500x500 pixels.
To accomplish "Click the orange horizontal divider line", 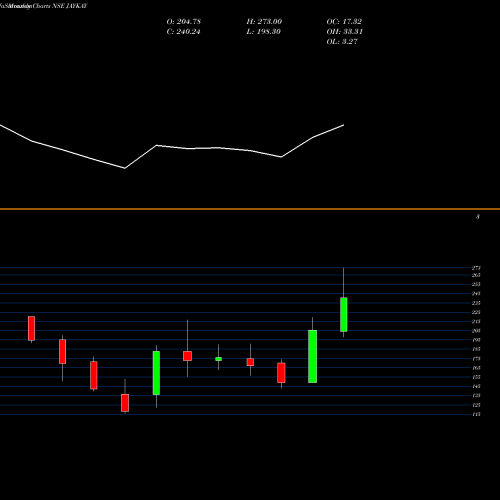I will (x=250, y=209).
